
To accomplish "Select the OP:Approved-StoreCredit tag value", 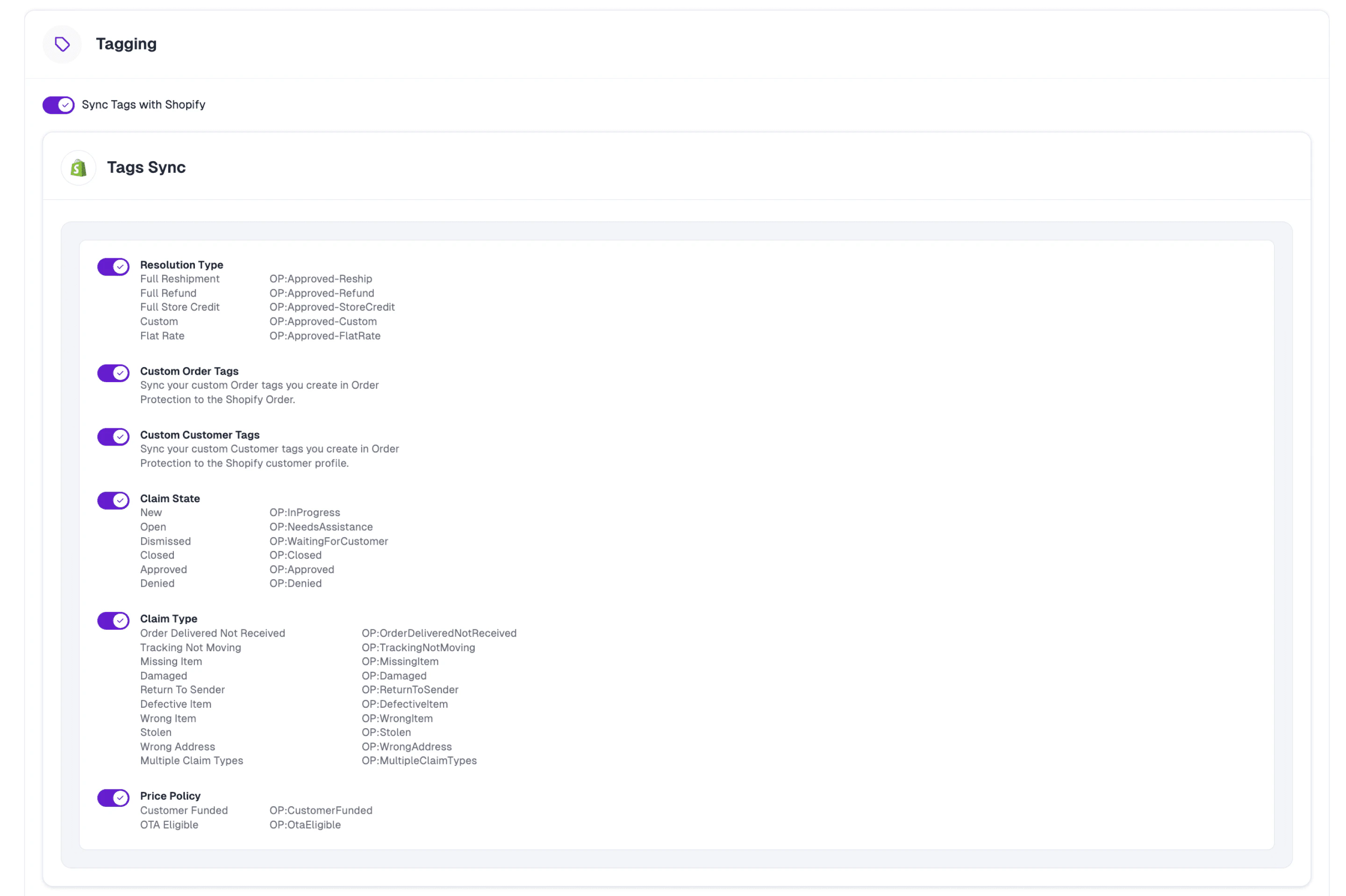I will pos(332,307).
